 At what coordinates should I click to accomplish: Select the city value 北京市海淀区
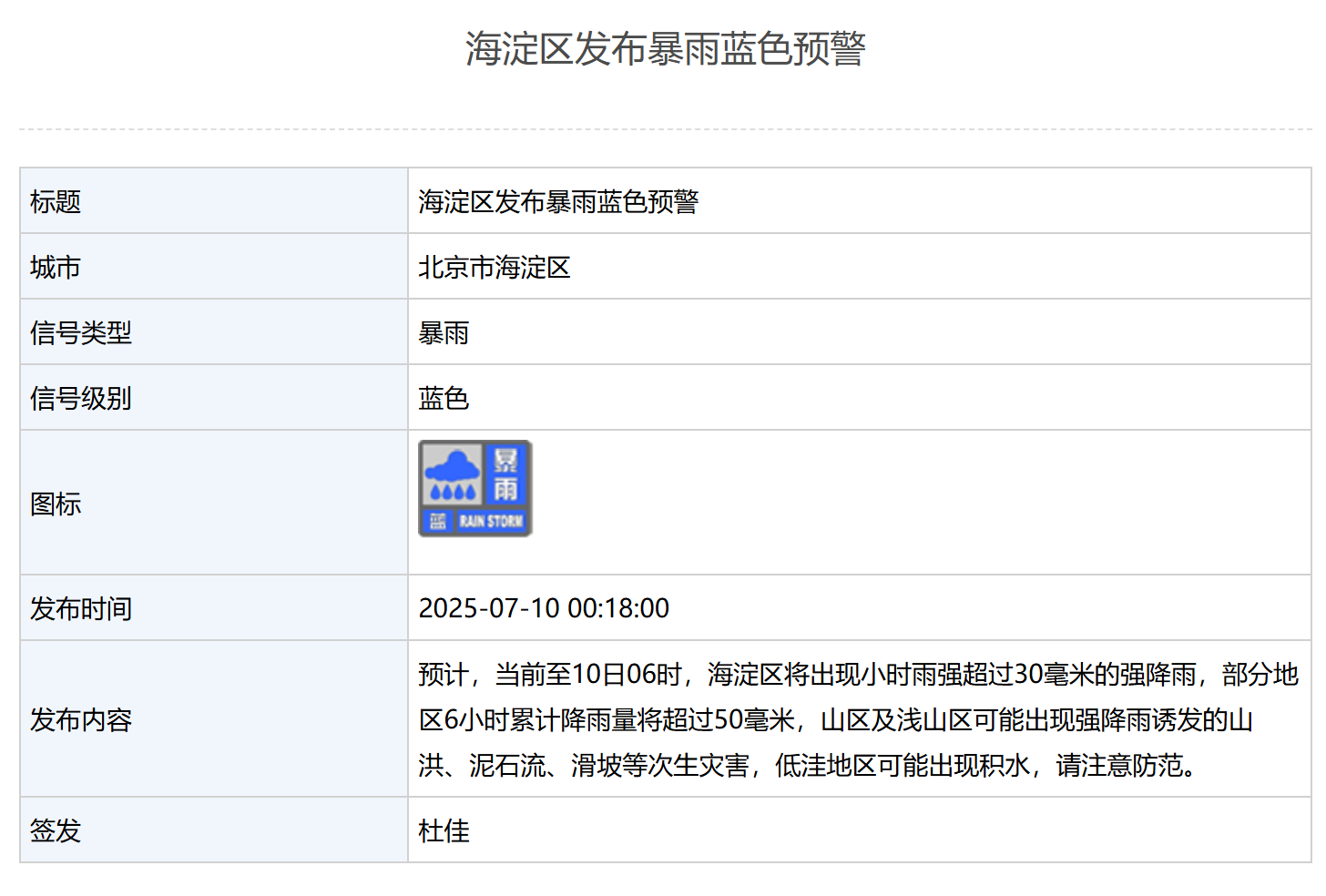point(495,267)
